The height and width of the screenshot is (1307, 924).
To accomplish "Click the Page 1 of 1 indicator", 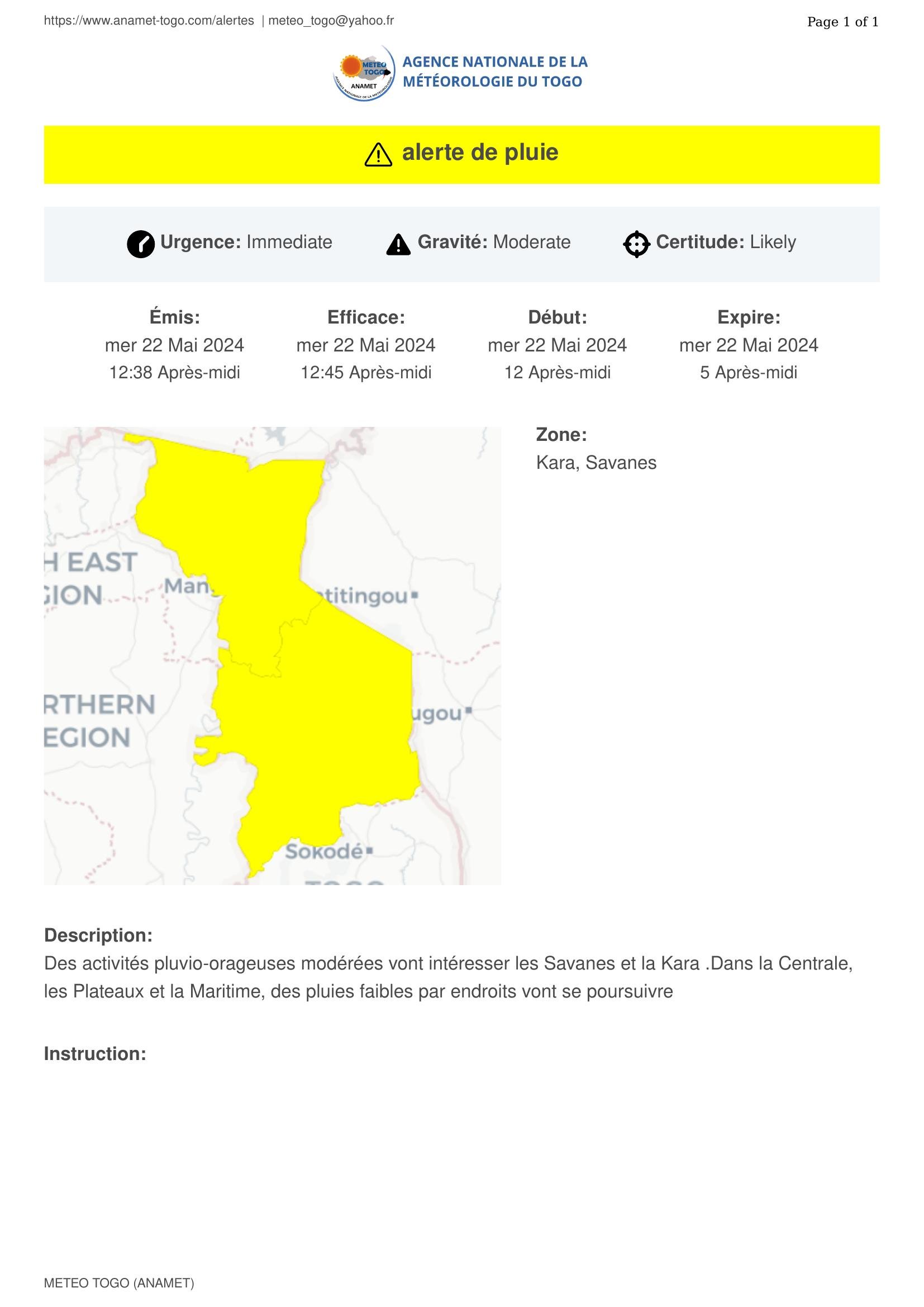I will coord(842,22).
